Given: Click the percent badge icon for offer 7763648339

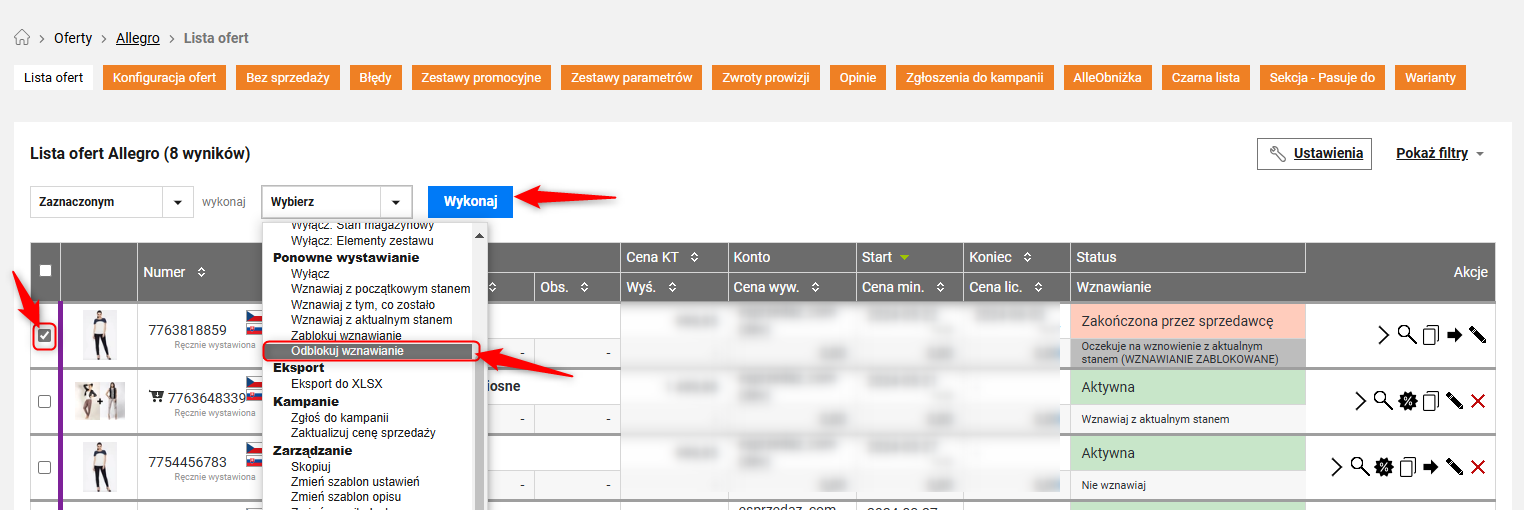Looking at the screenshot, I should [x=1408, y=401].
